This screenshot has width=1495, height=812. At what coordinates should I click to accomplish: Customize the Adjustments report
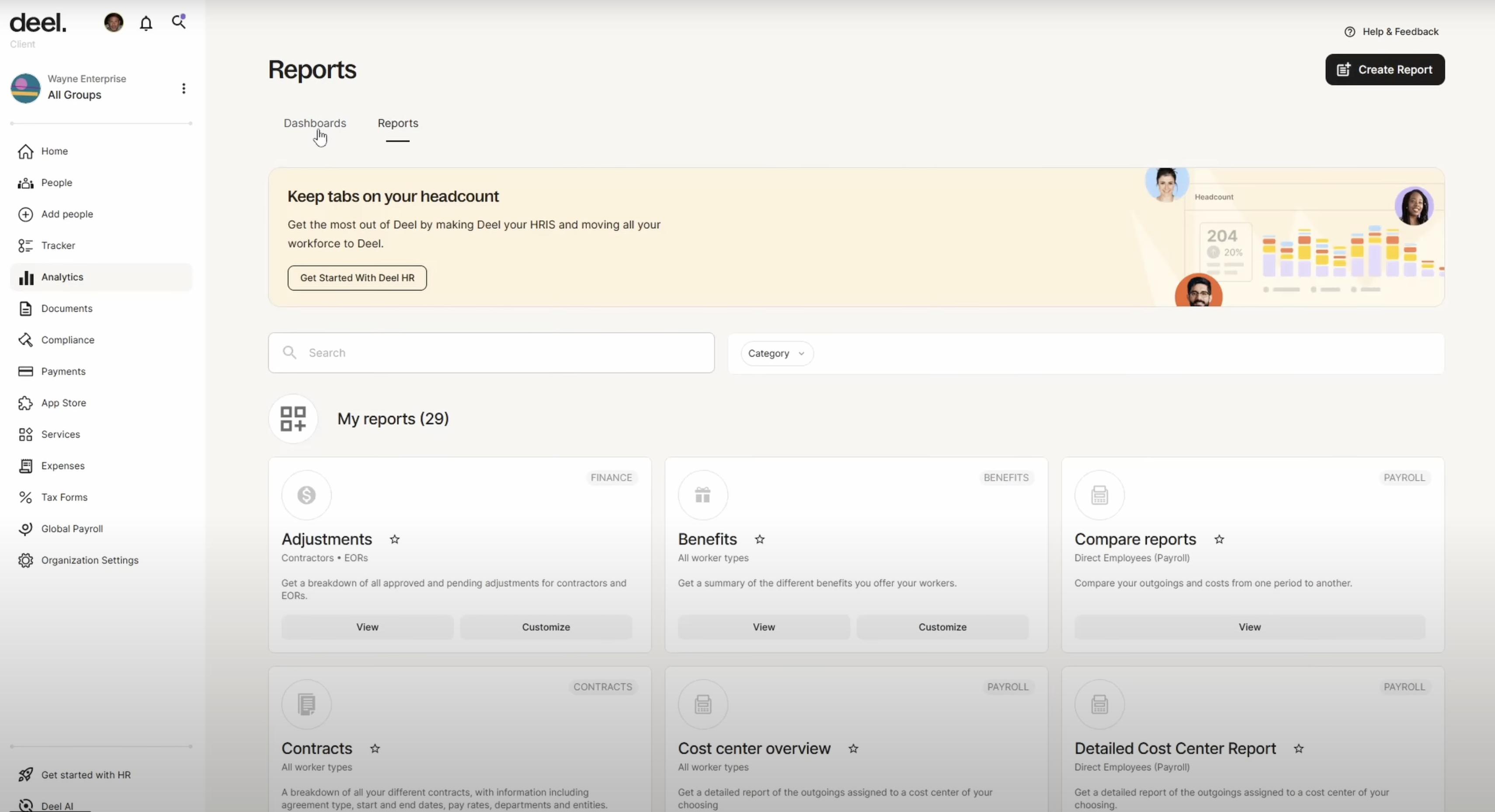[546, 628]
